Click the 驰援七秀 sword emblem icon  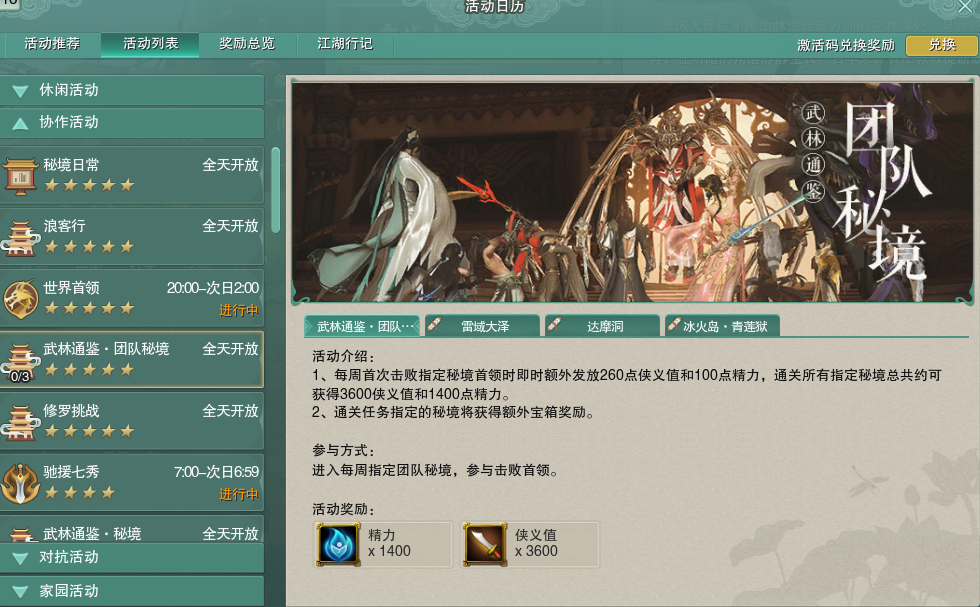click(20, 483)
